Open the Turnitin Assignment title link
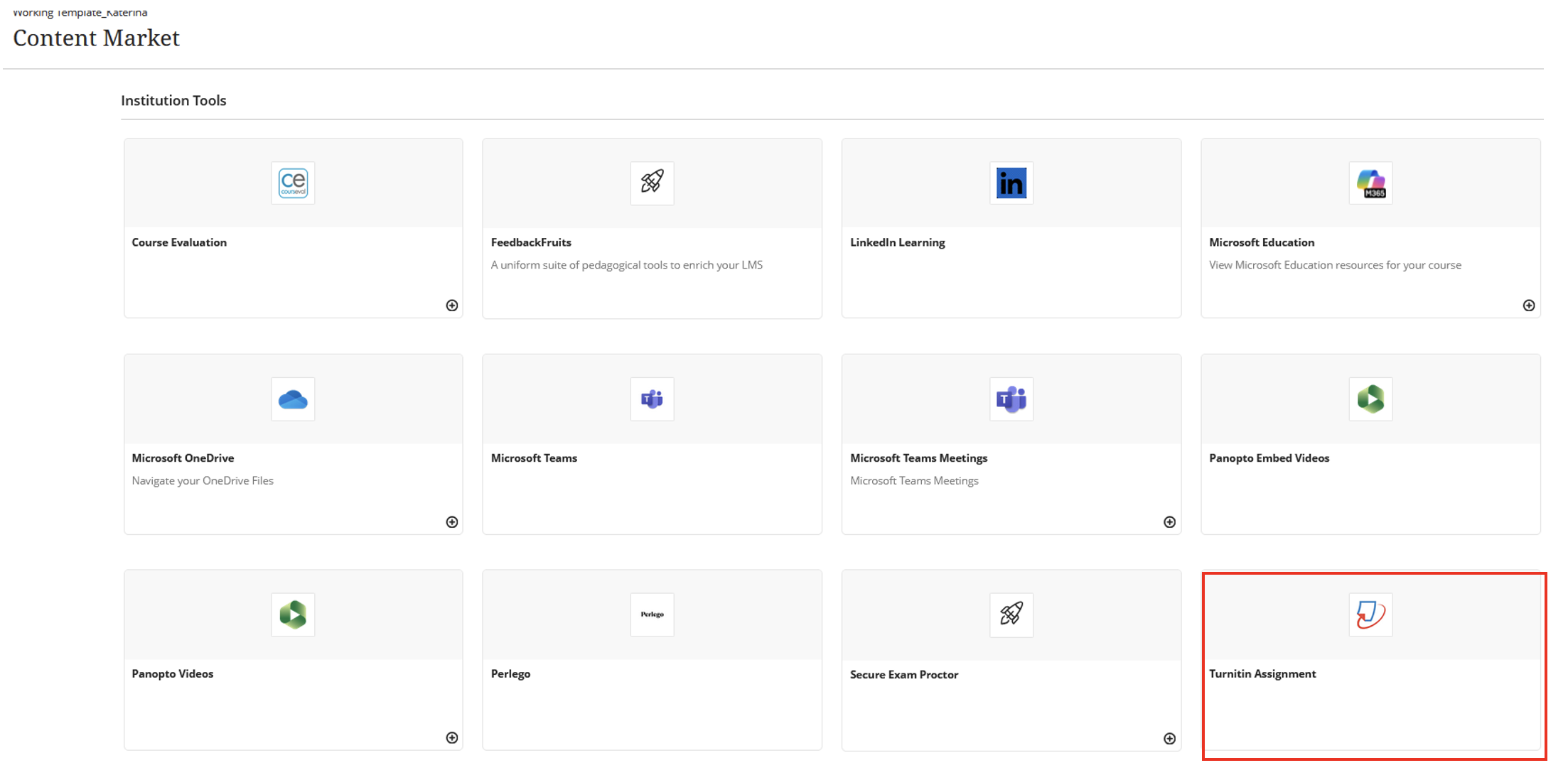The height and width of the screenshot is (780, 1568). tap(1262, 673)
